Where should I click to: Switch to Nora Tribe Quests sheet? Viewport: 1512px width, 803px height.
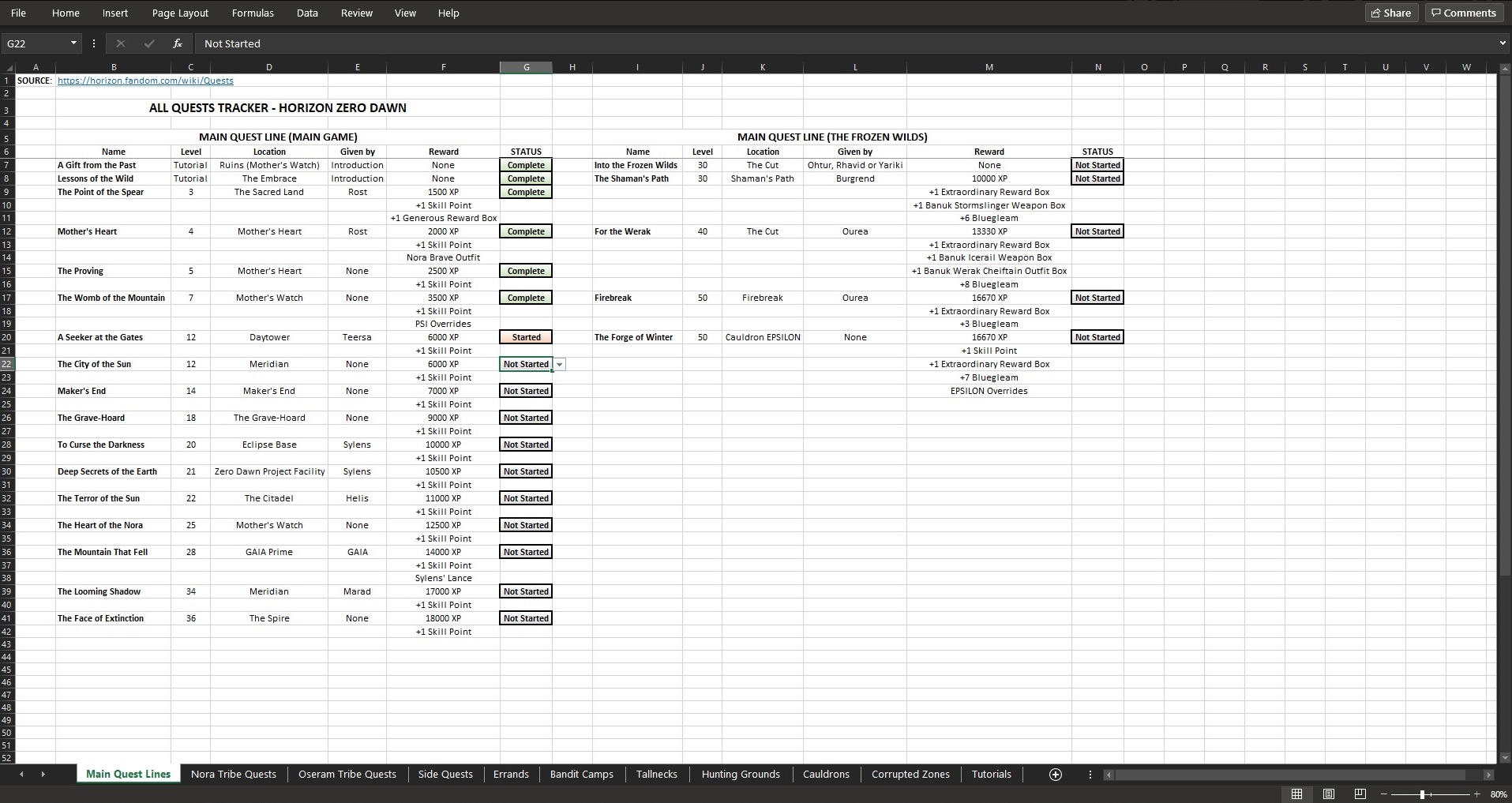coord(234,775)
